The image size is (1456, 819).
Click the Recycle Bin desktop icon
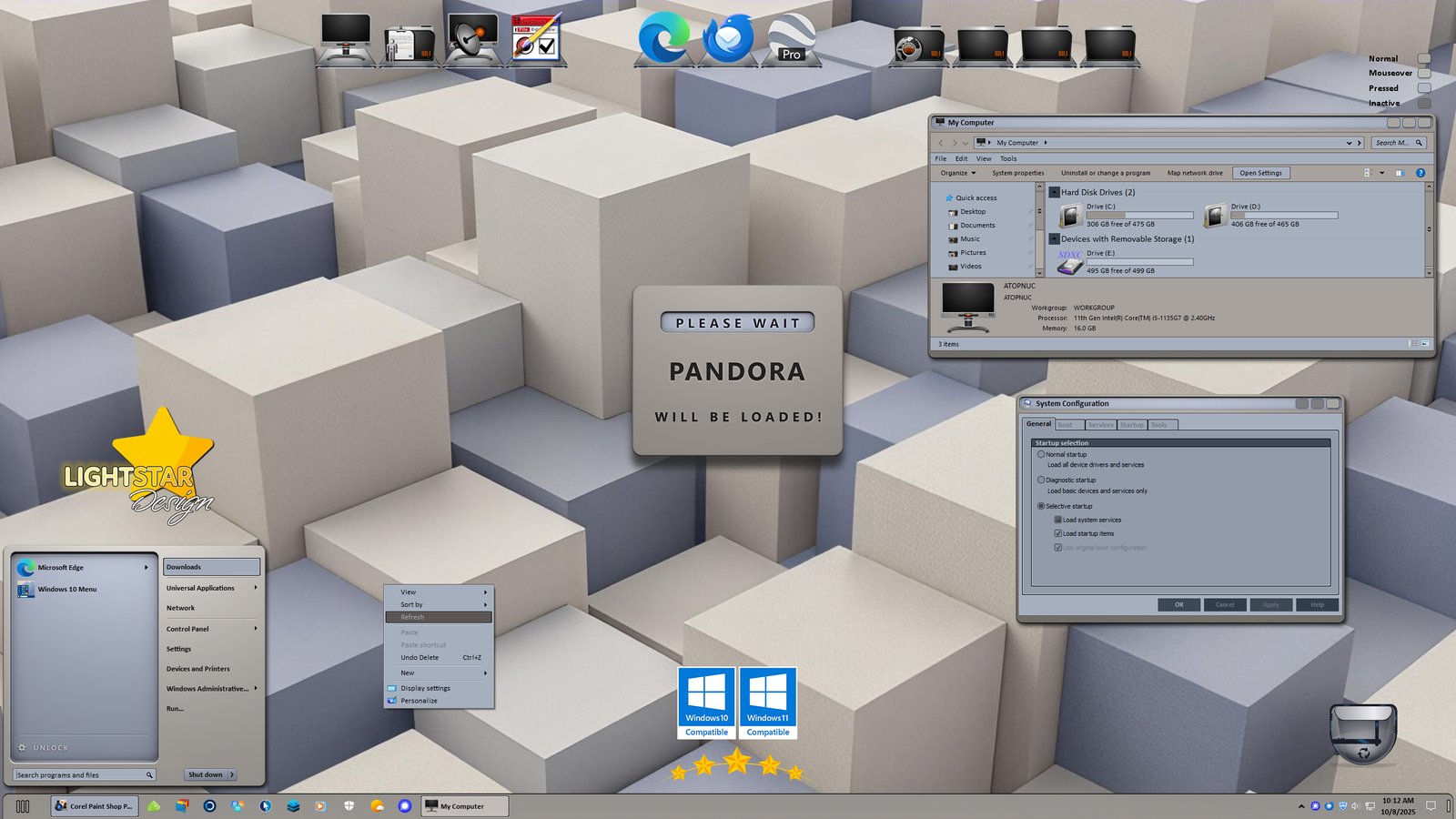point(1362,733)
